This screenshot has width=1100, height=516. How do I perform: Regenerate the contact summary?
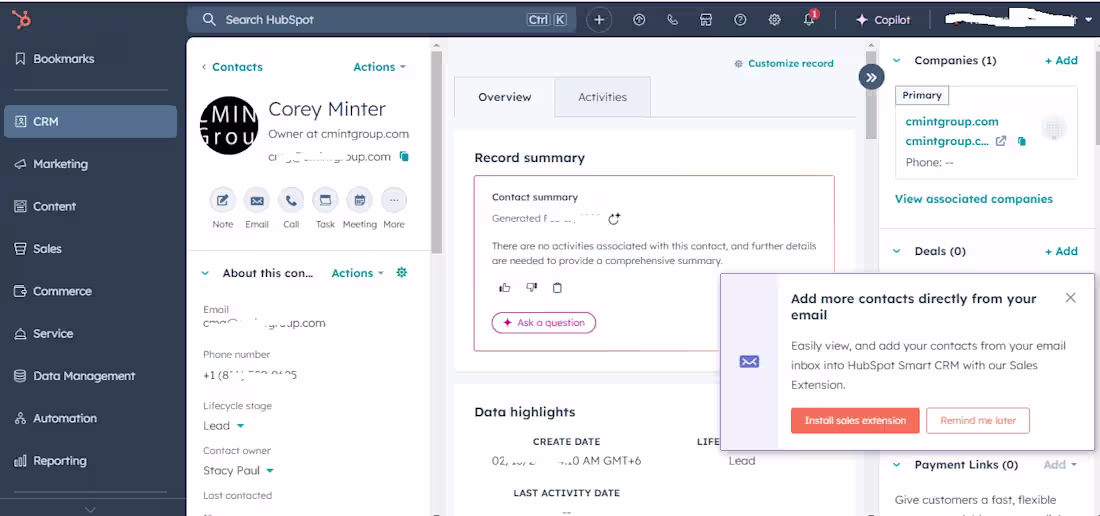614,219
